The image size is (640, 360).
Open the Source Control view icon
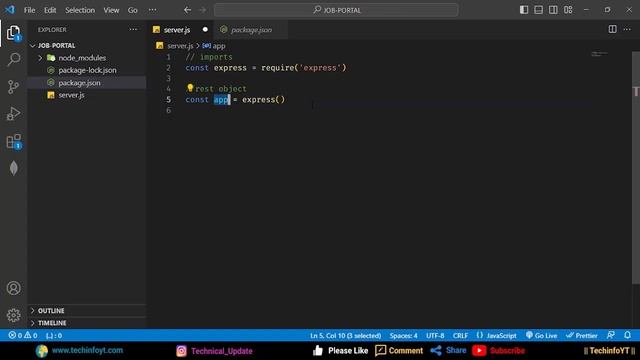(x=13, y=87)
